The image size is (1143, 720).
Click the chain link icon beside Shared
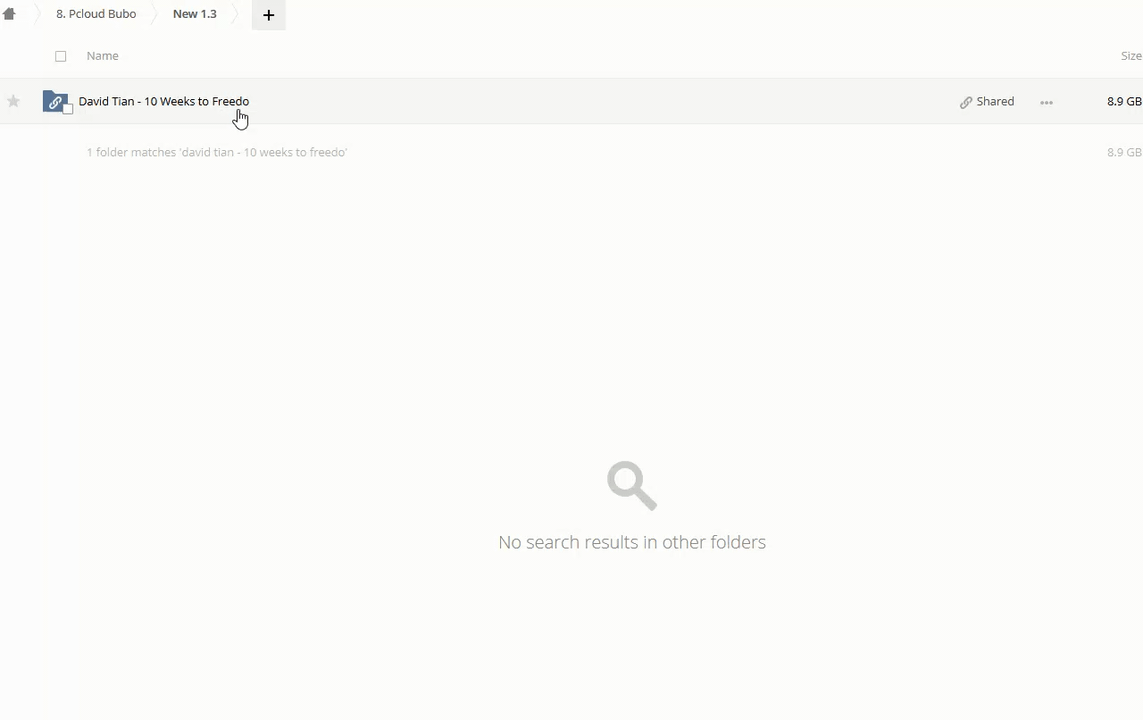tap(966, 102)
